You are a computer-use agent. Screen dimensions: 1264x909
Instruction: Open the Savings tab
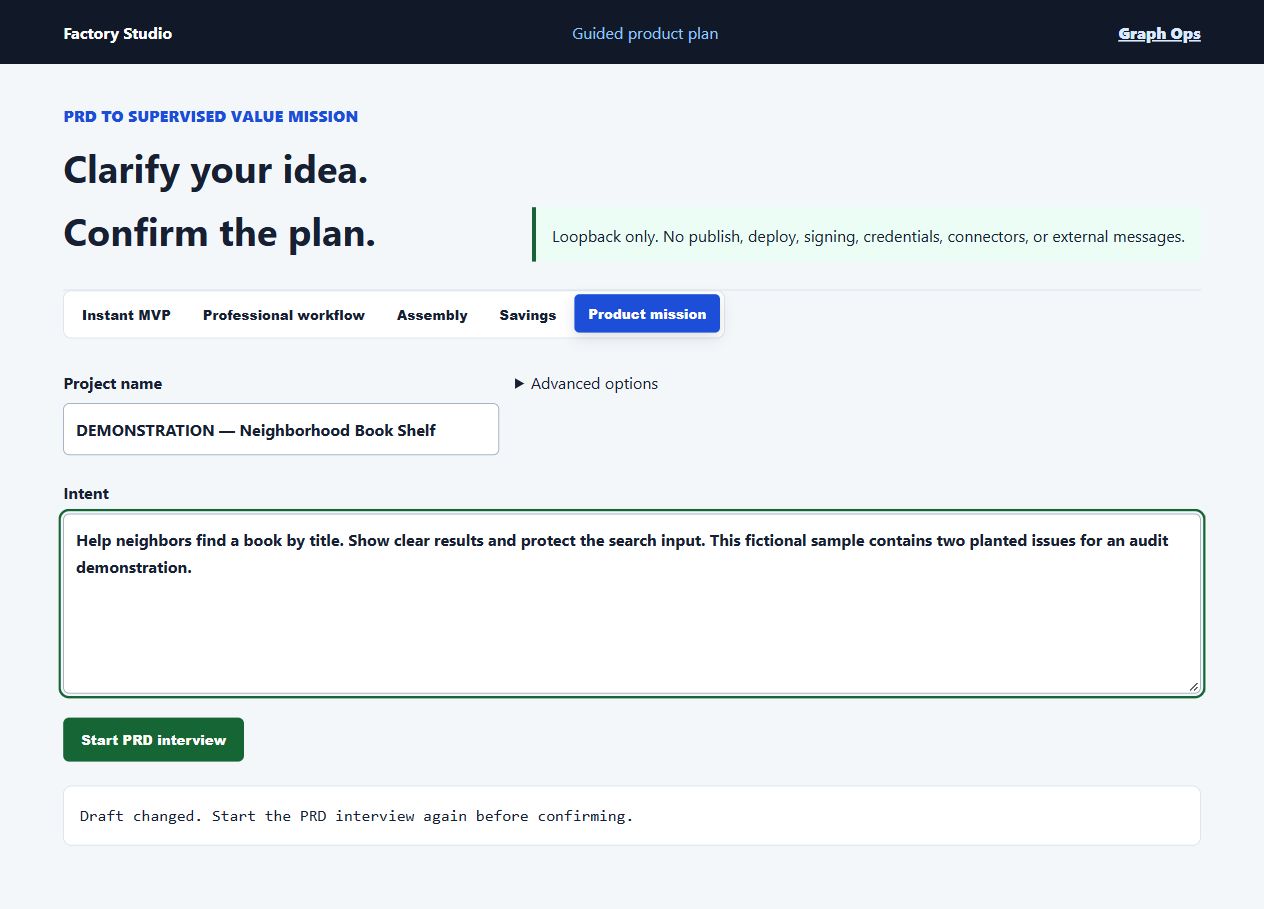point(528,315)
